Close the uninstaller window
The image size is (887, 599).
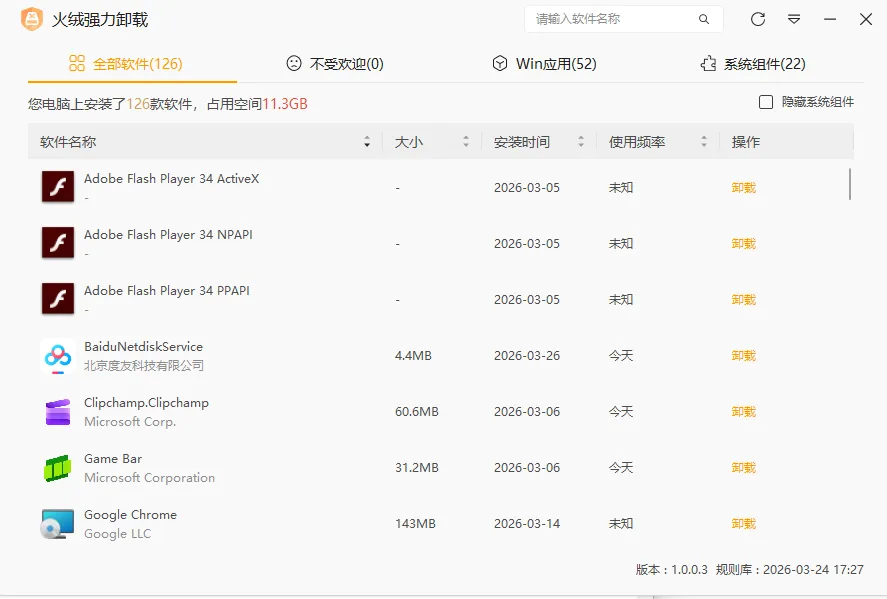(x=866, y=19)
